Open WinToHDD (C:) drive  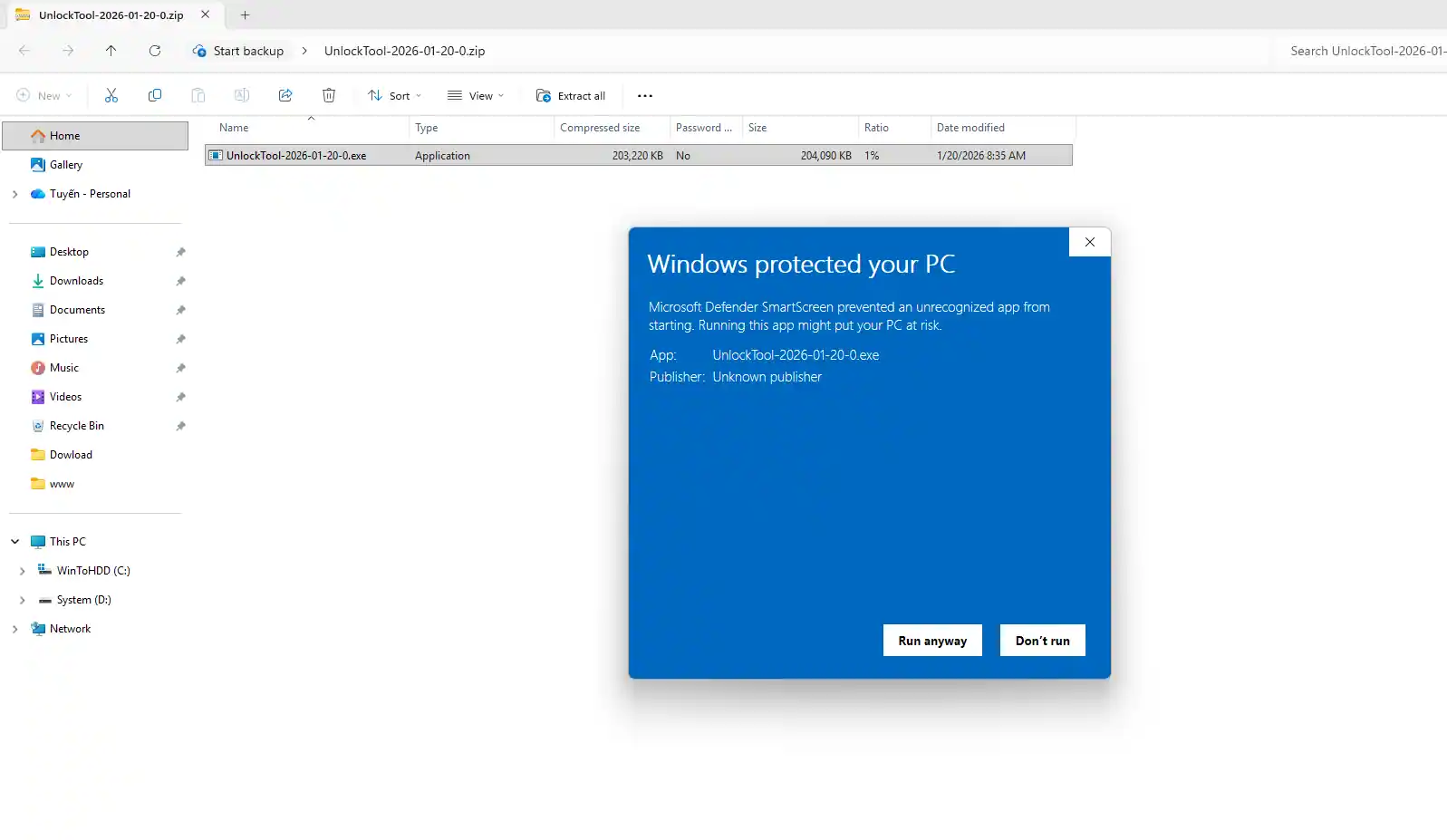click(x=93, y=571)
